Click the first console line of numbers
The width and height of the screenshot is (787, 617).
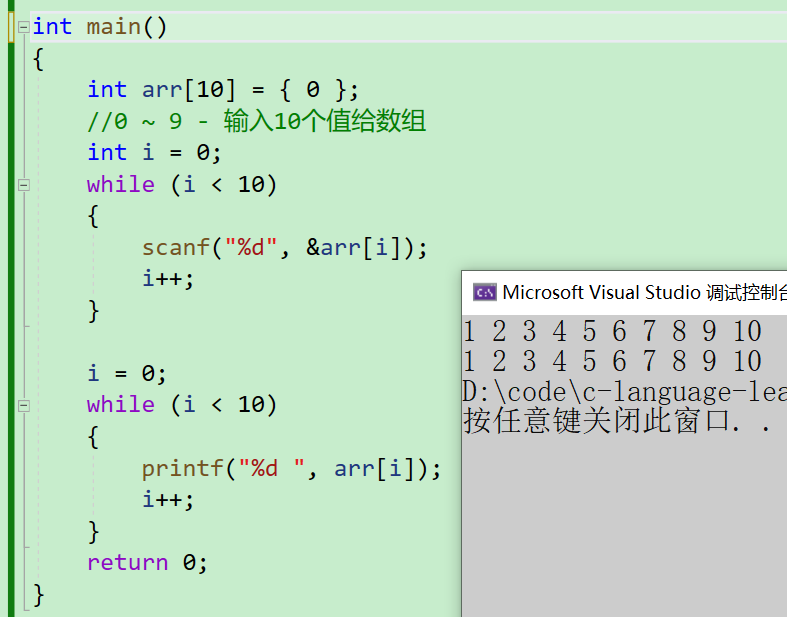tap(612, 331)
